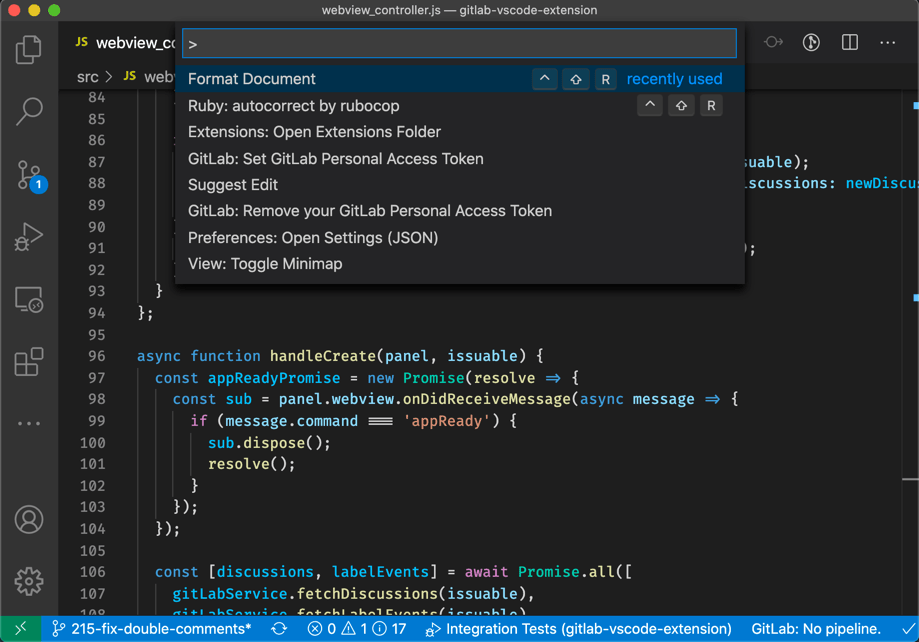Focus the command palette input field

tap(460, 44)
